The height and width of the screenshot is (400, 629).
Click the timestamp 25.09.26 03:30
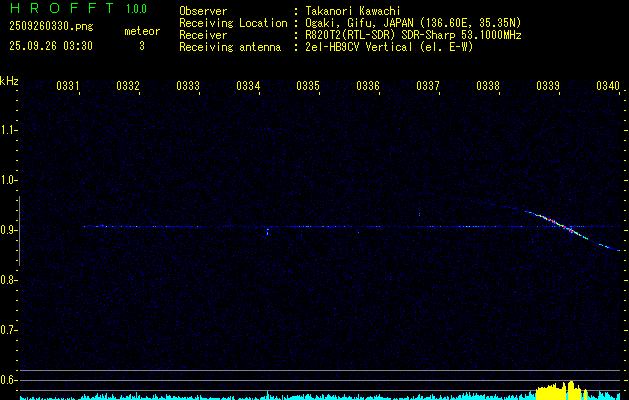pos(51,46)
